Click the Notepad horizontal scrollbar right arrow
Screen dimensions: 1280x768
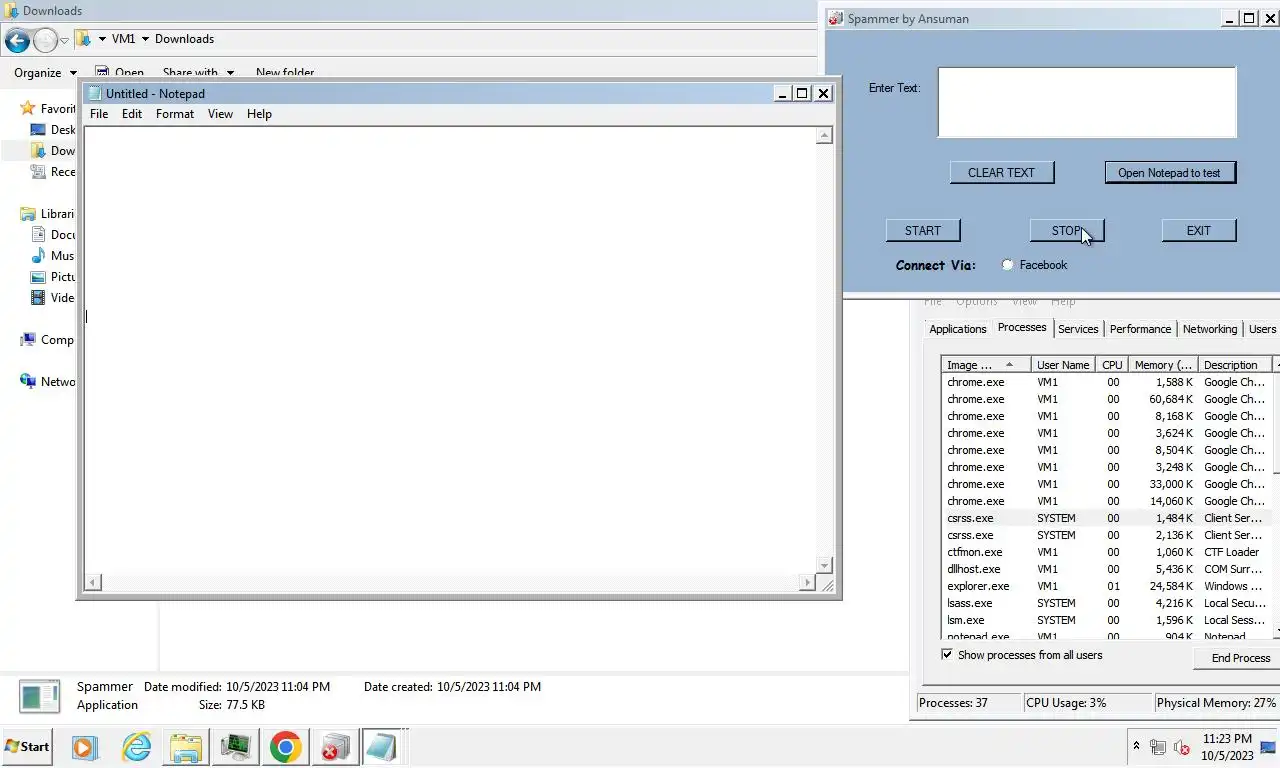click(808, 583)
